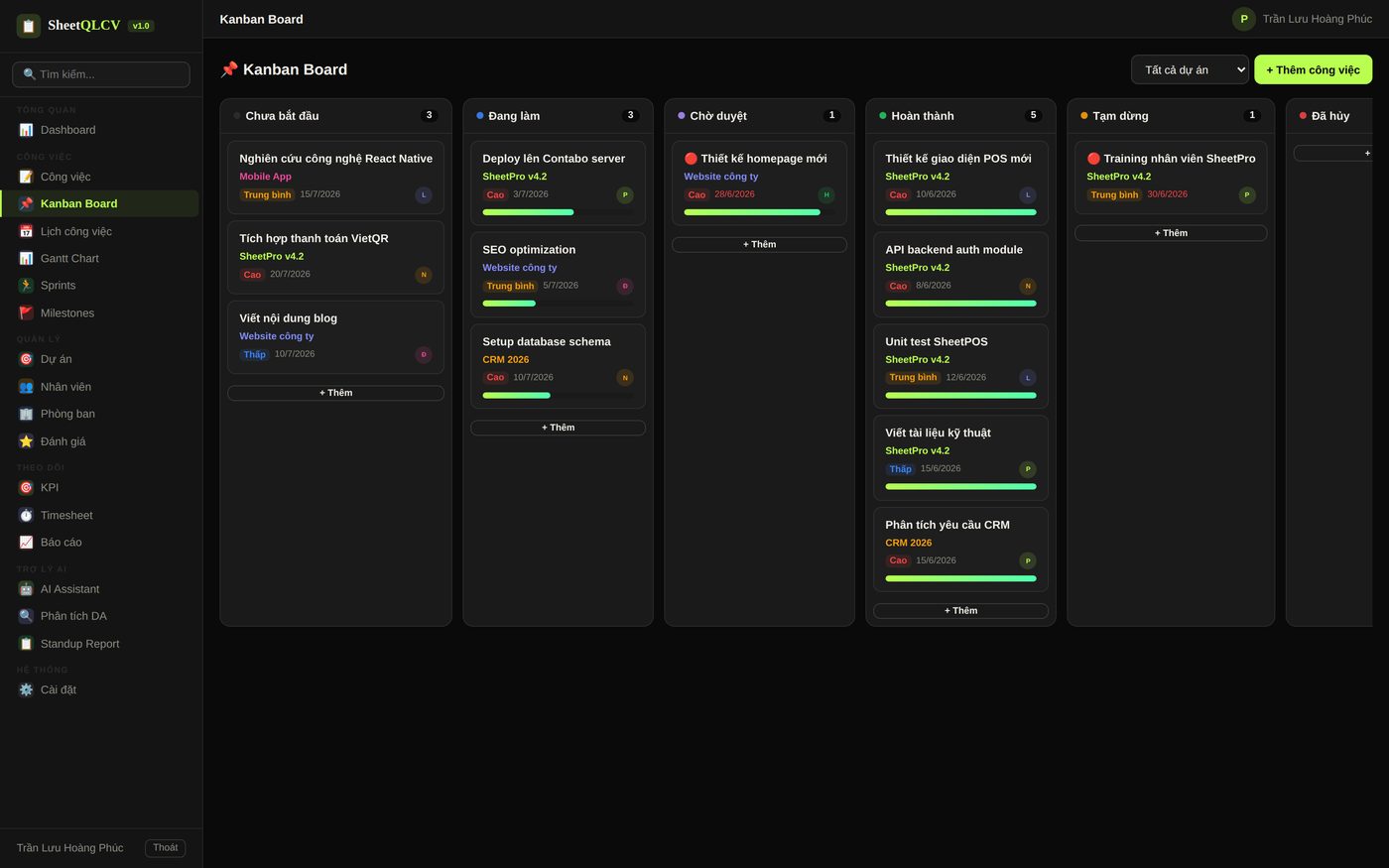Viewport: 1389px width, 868px height.
Task: Click progress bar on Deploy lên Contabo server
Action: pos(558,212)
